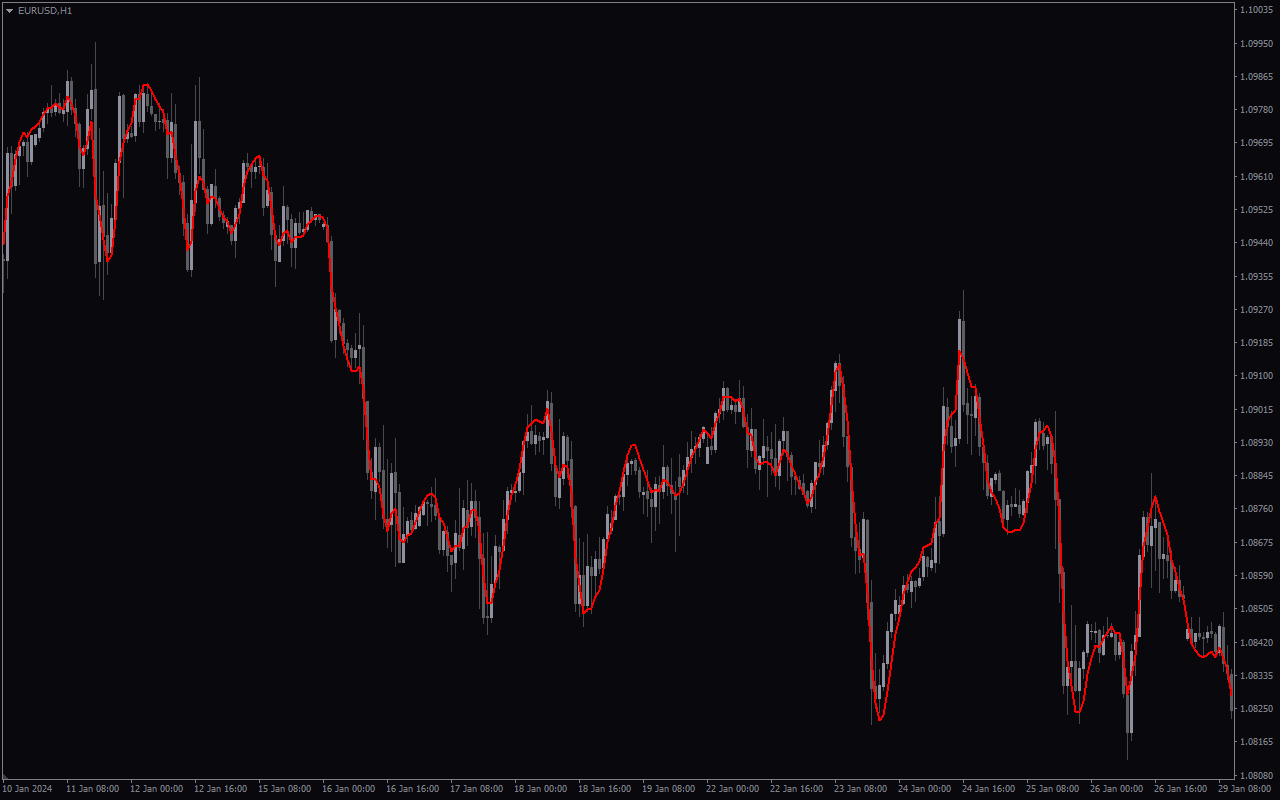Click the 1.08675 price axis value
This screenshot has width=1280, height=800.
coord(1256,542)
